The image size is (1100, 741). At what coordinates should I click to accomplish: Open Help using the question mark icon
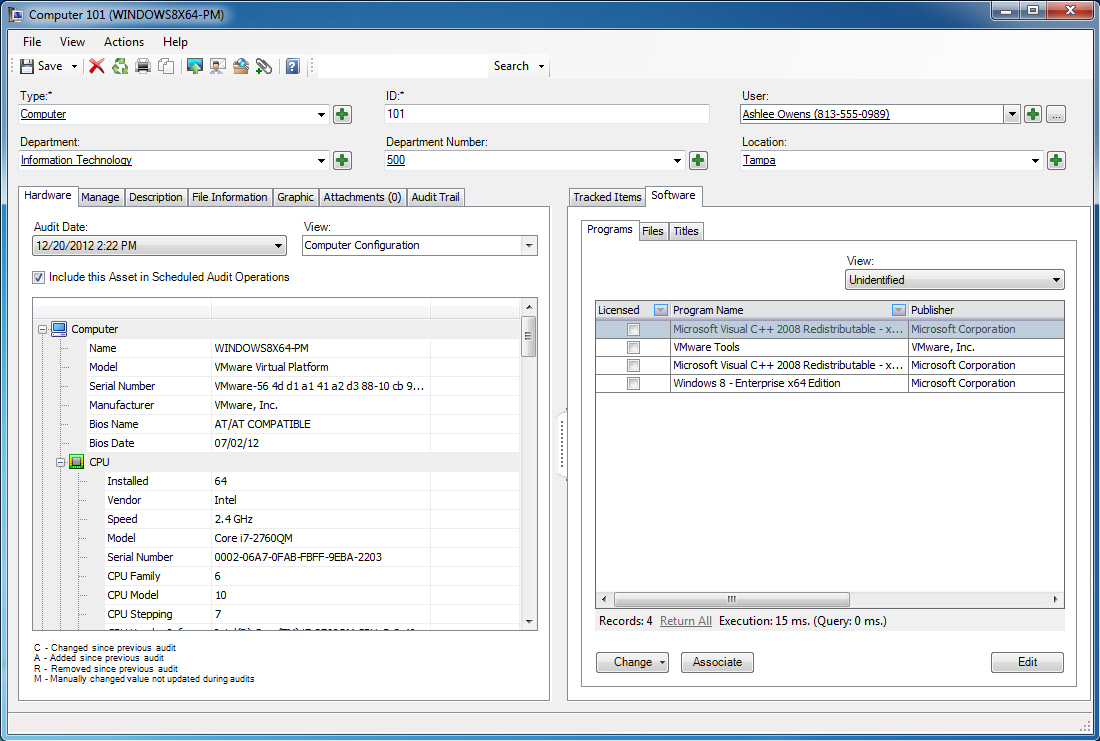[x=290, y=66]
